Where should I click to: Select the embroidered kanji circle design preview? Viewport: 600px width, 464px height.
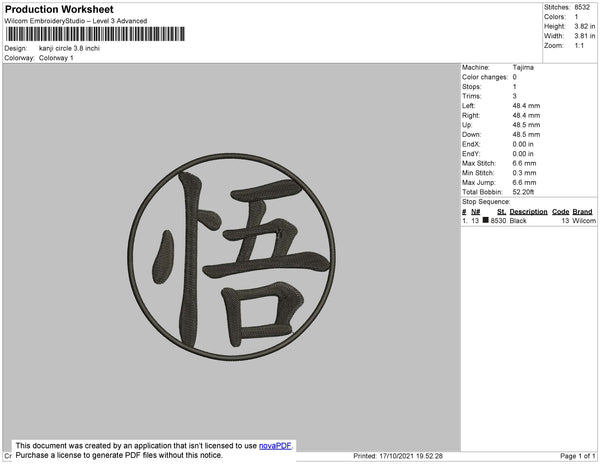(232, 257)
